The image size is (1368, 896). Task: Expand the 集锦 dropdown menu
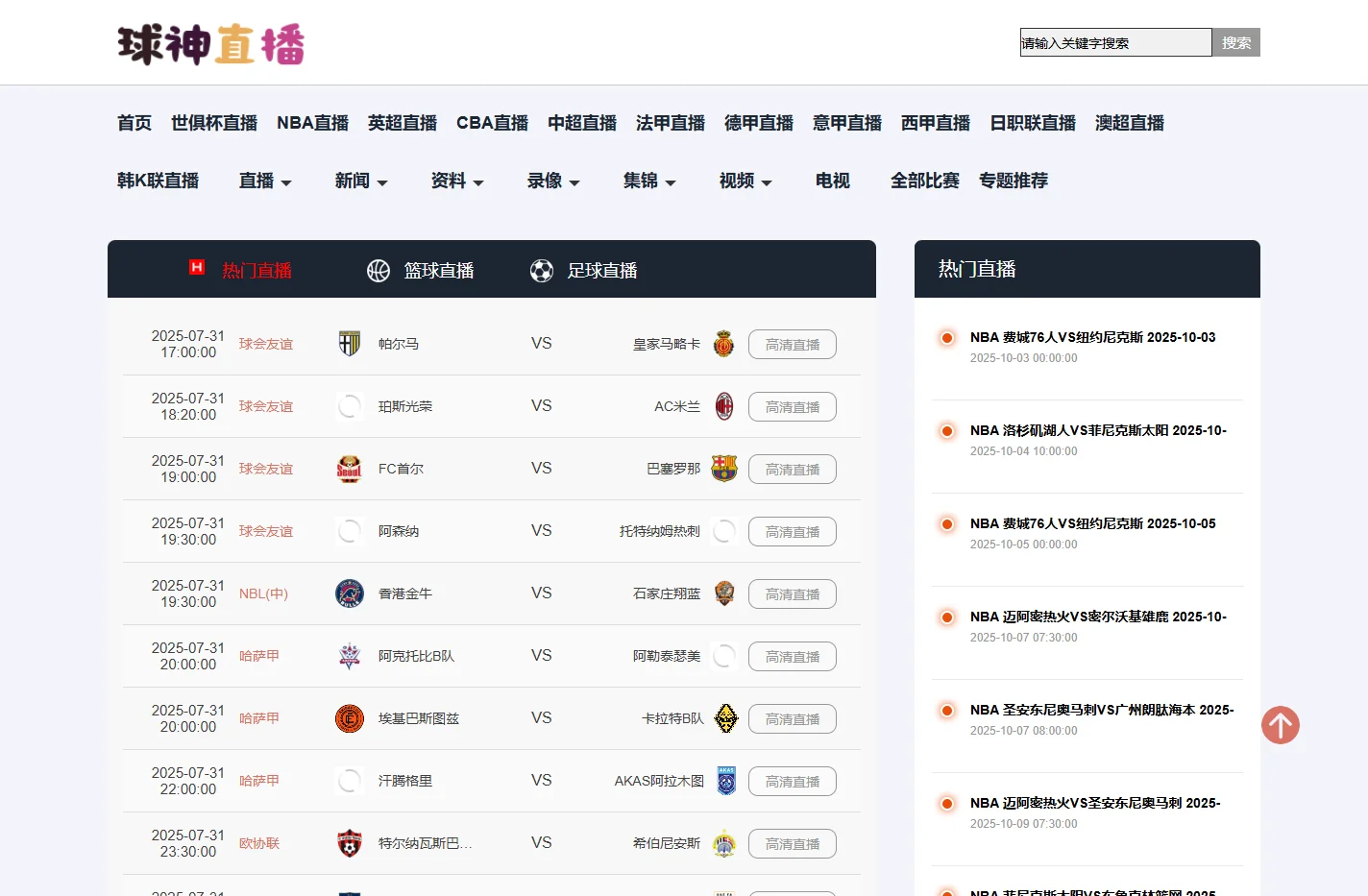(x=649, y=181)
